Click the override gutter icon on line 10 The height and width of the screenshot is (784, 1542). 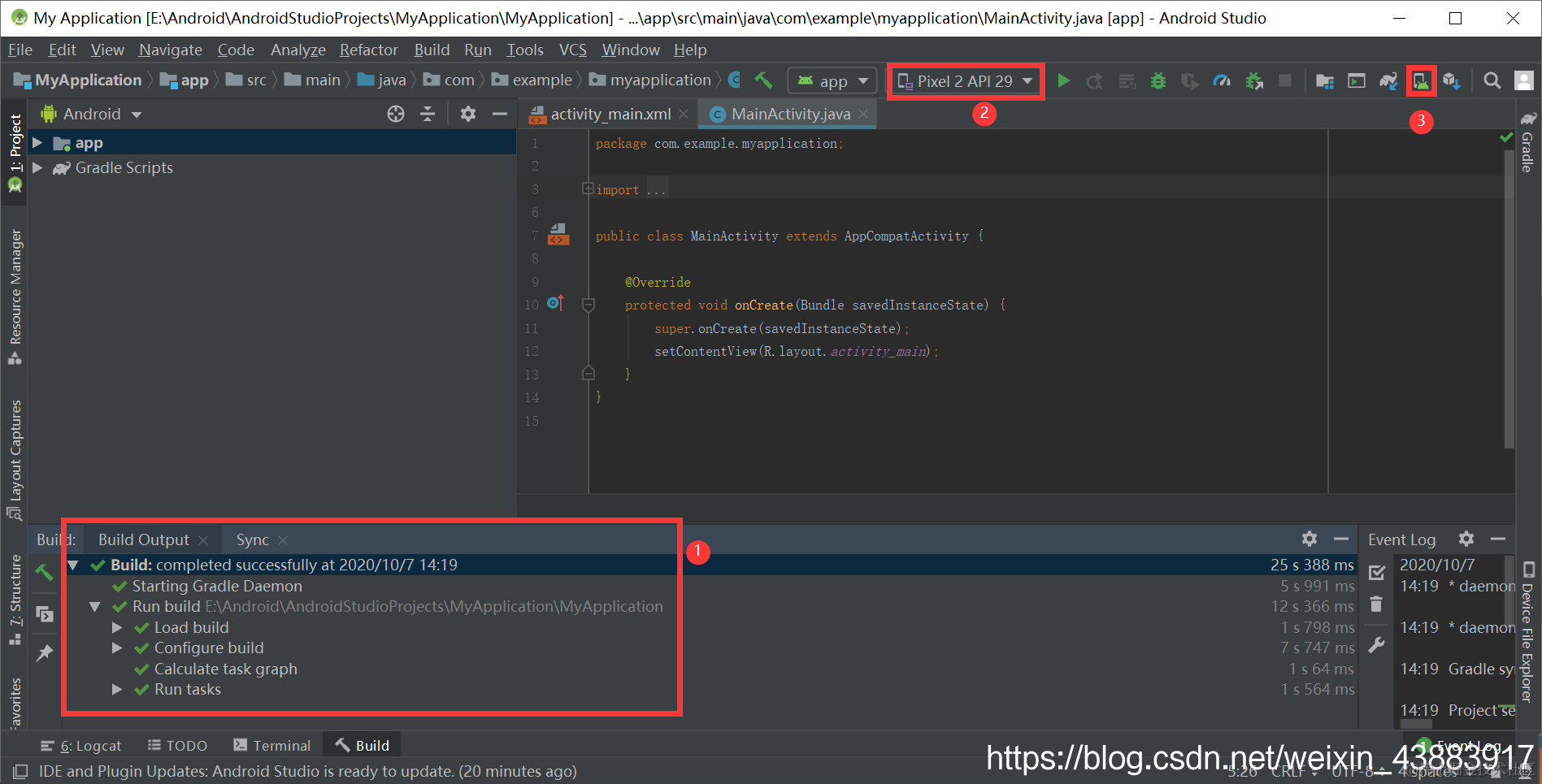click(x=555, y=303)
